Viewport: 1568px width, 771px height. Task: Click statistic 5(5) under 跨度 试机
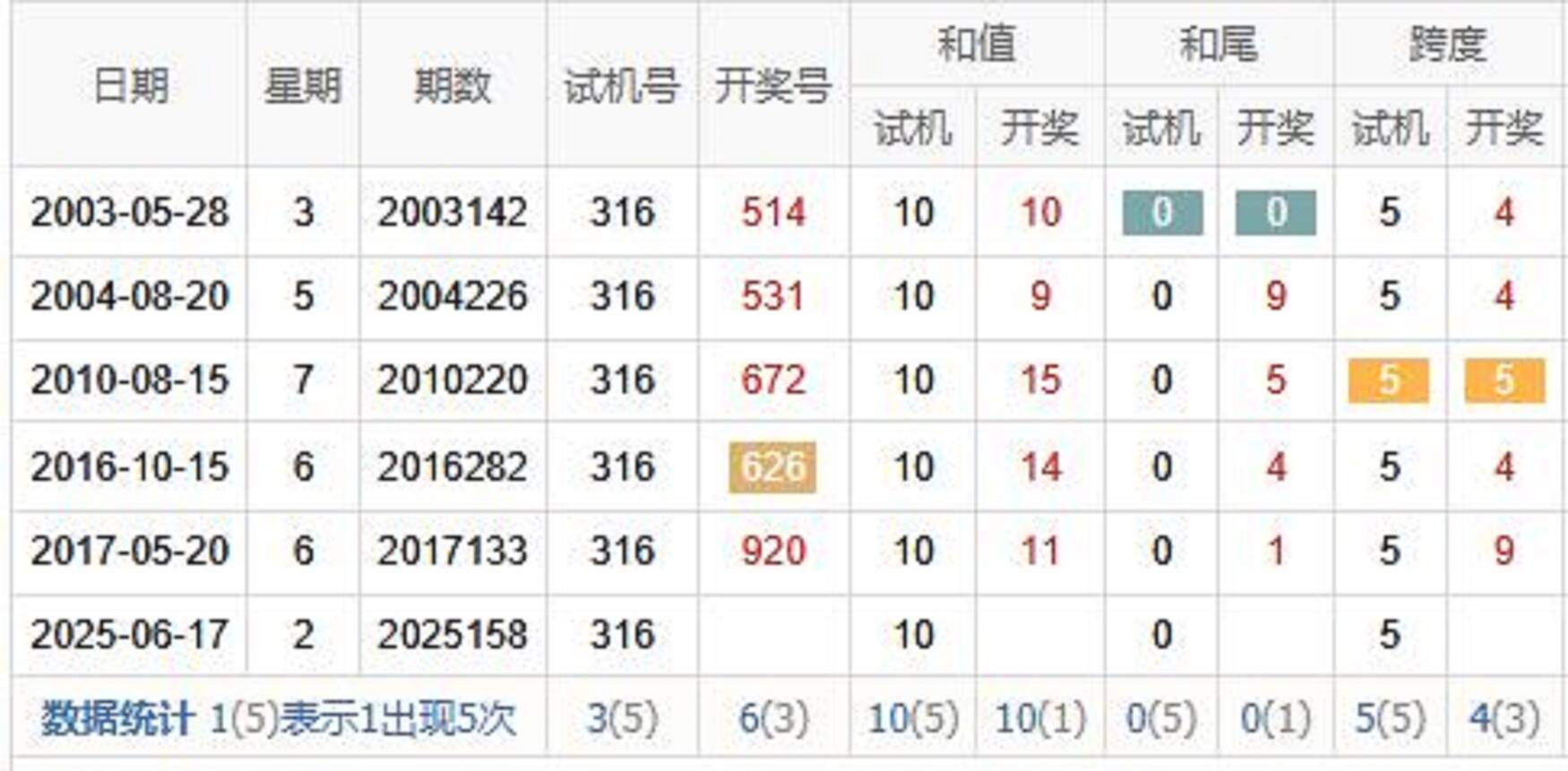1390,719
